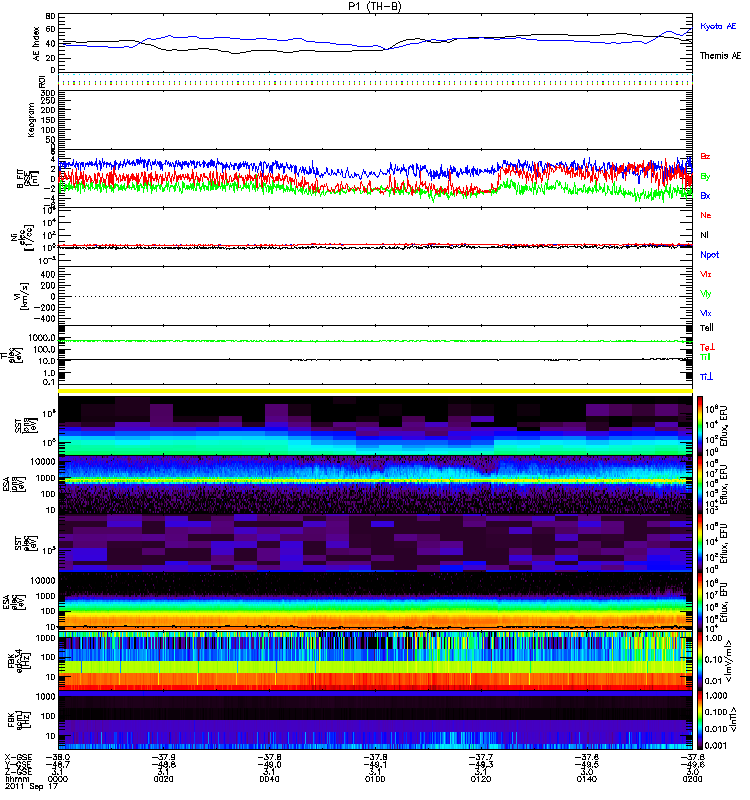Viewport: 750px width, 800px height.
Task: Click the X-GSE value "-37.7"
Action: click(481, 758)
